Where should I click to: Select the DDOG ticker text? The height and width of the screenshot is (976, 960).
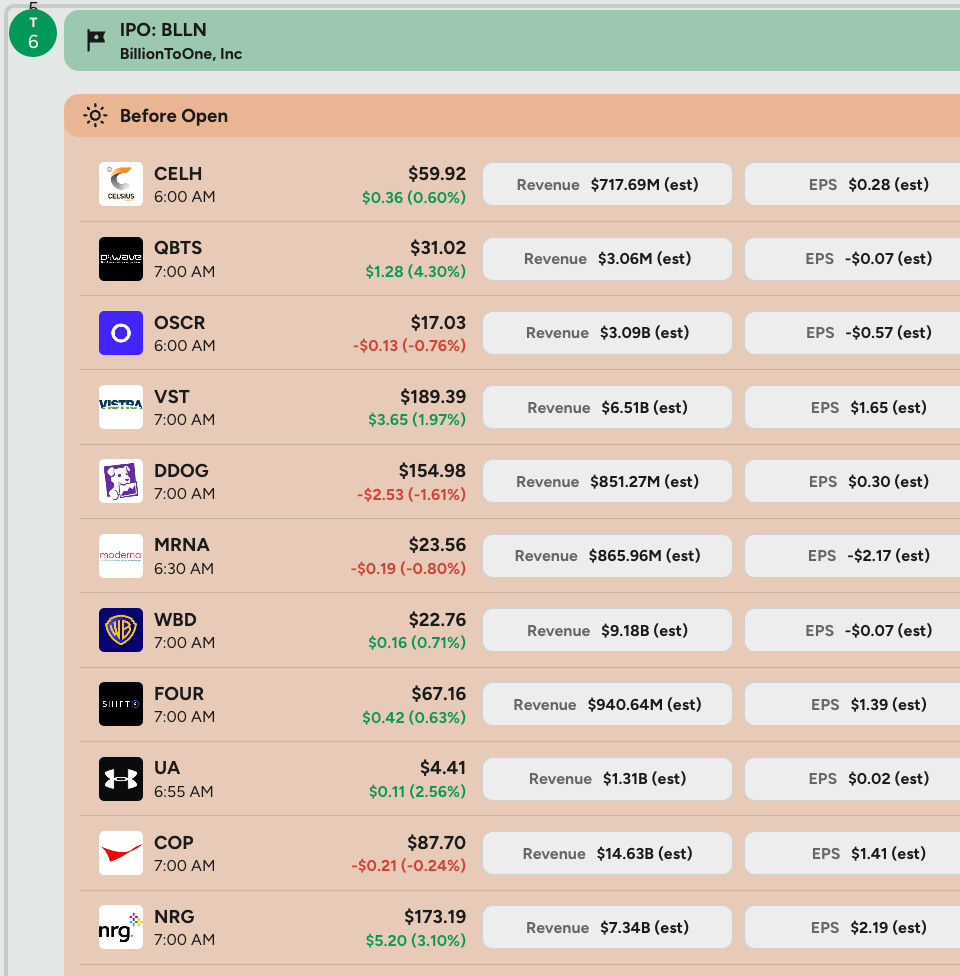[181, 471]
